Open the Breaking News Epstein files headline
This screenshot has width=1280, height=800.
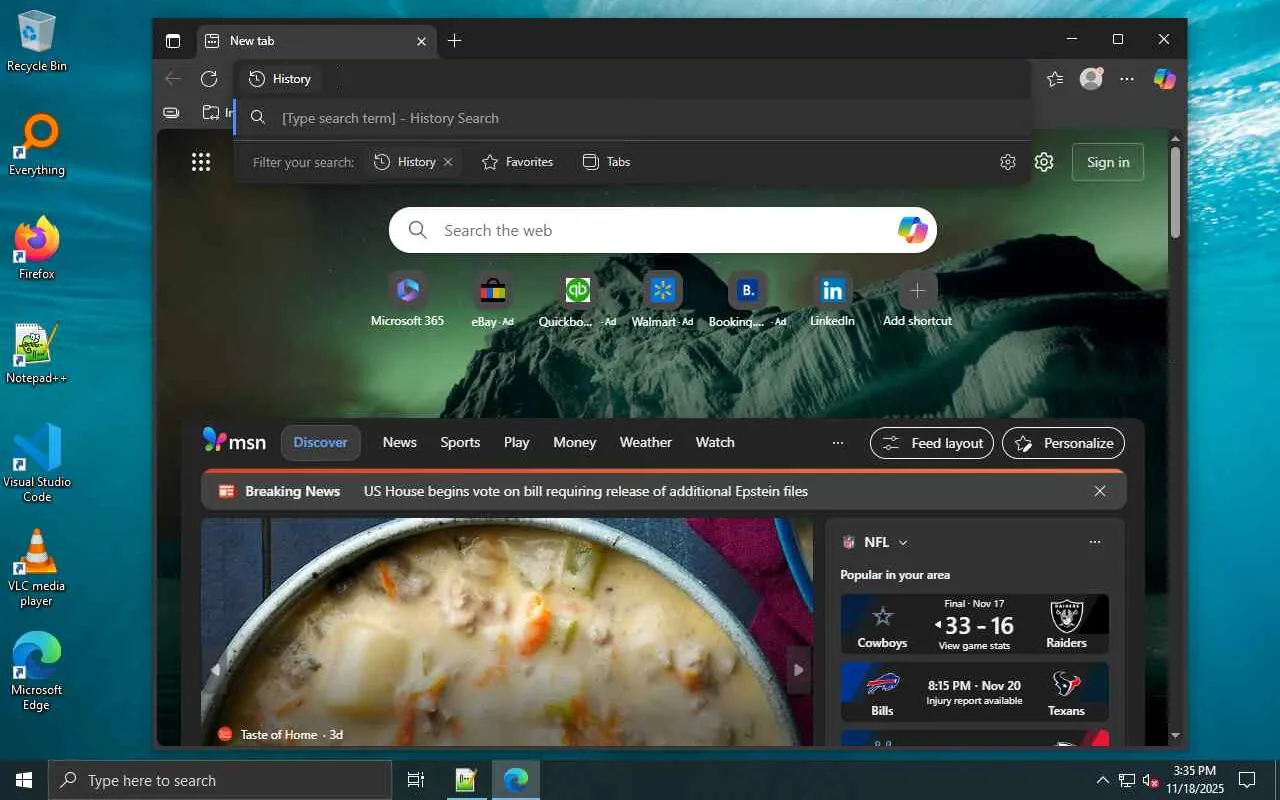585,491
